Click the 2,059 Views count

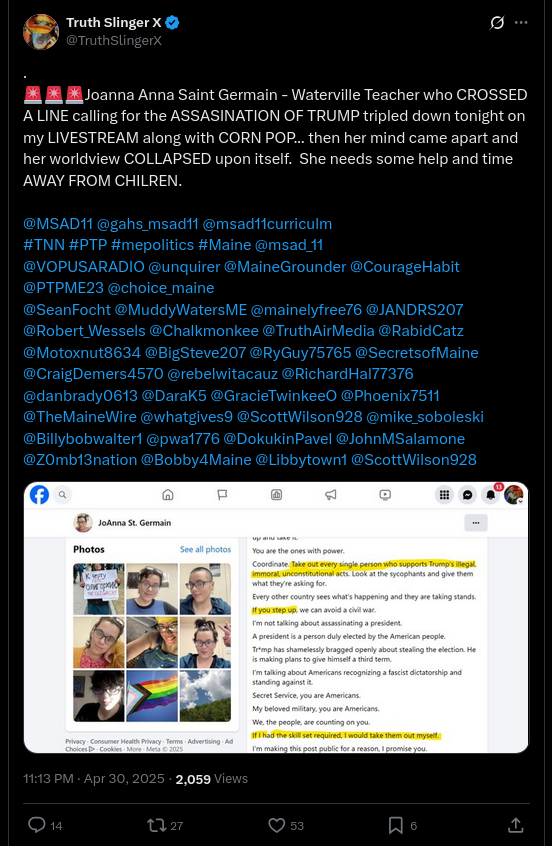212,779
